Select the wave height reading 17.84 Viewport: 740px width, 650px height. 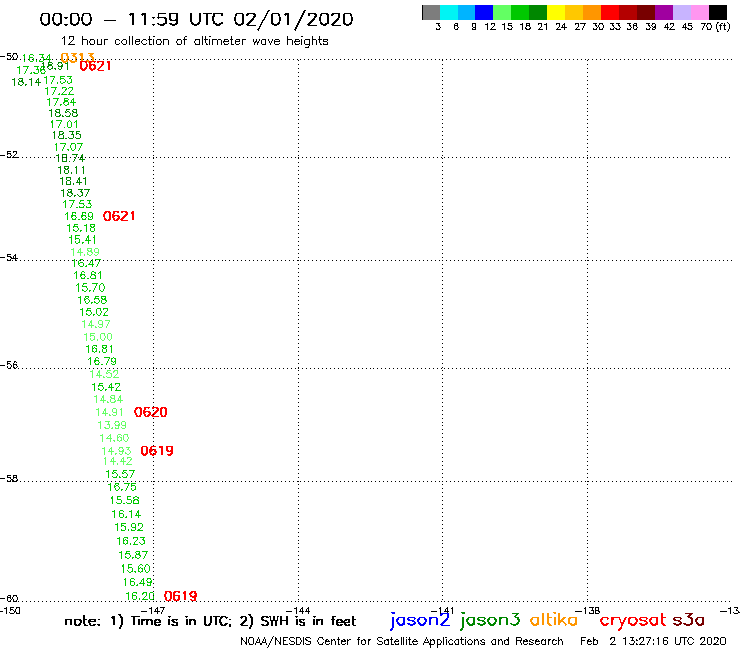tap(61, 102)
